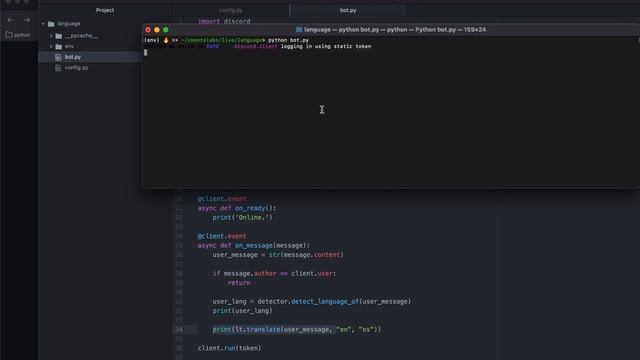
Task: Click the 'client.run(token)' line
Action: (229, 348)
